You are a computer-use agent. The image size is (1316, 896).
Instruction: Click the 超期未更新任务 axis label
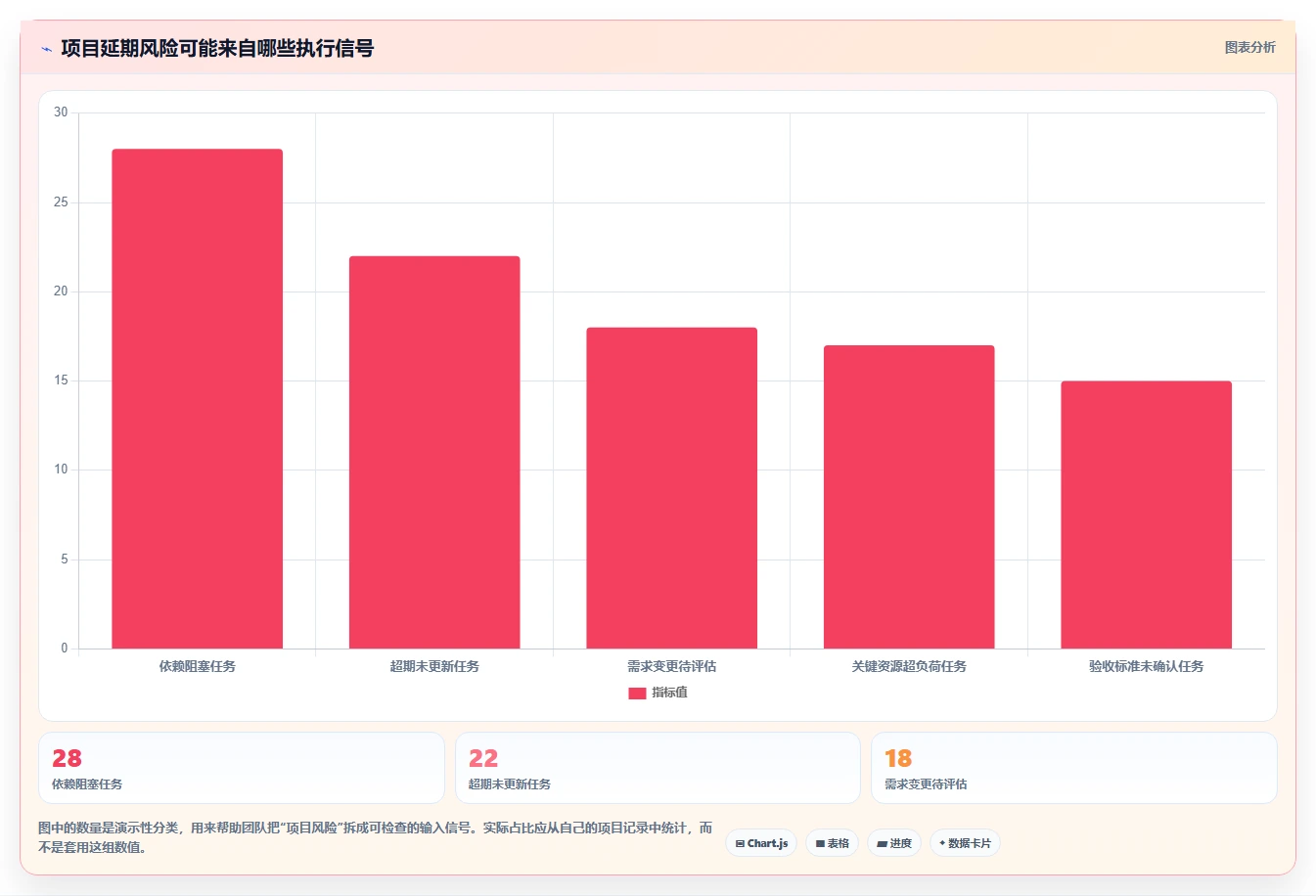click(434, 666)
